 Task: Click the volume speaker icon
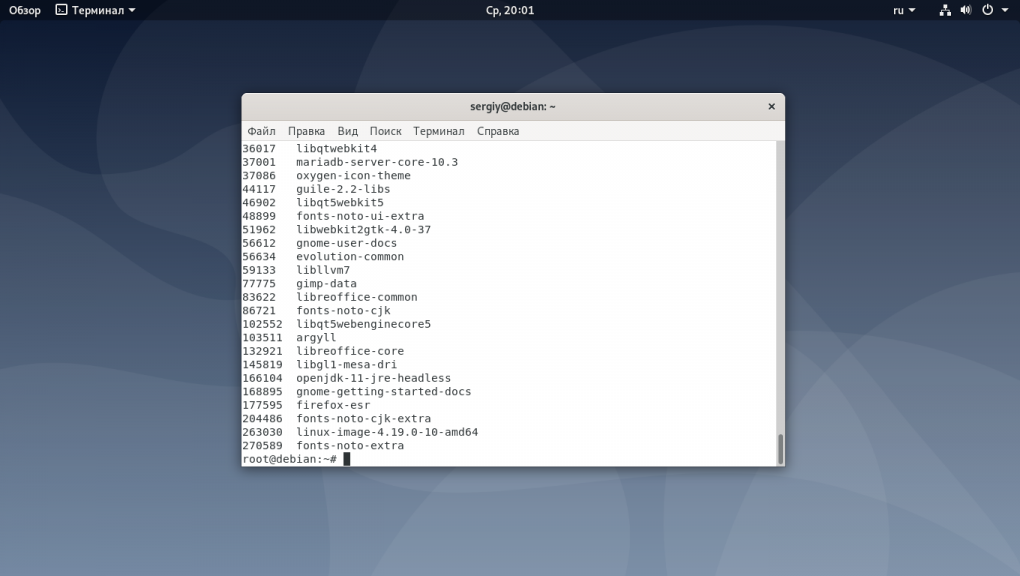point(966,10)
